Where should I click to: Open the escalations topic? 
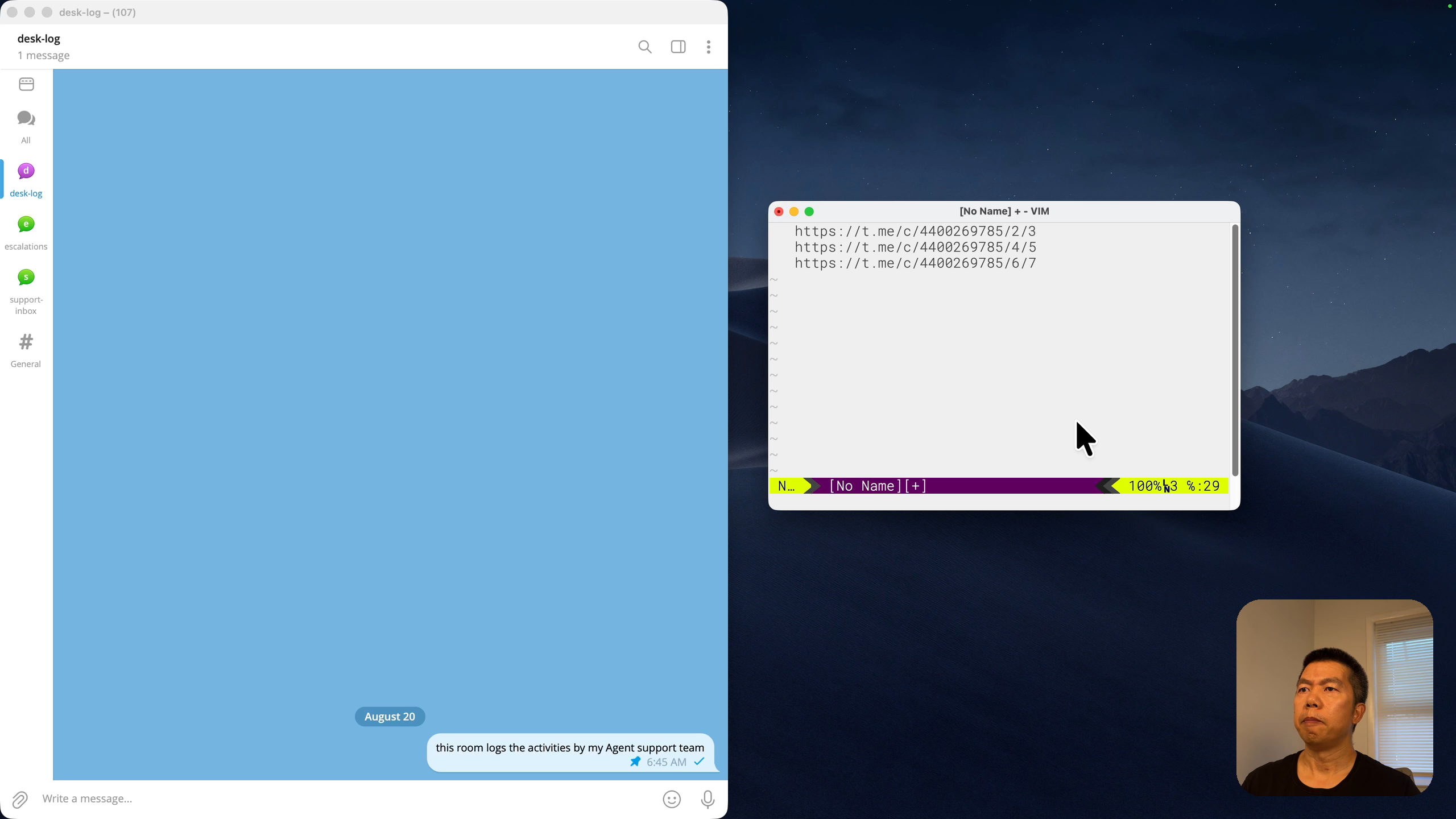[x=26, y=233]
